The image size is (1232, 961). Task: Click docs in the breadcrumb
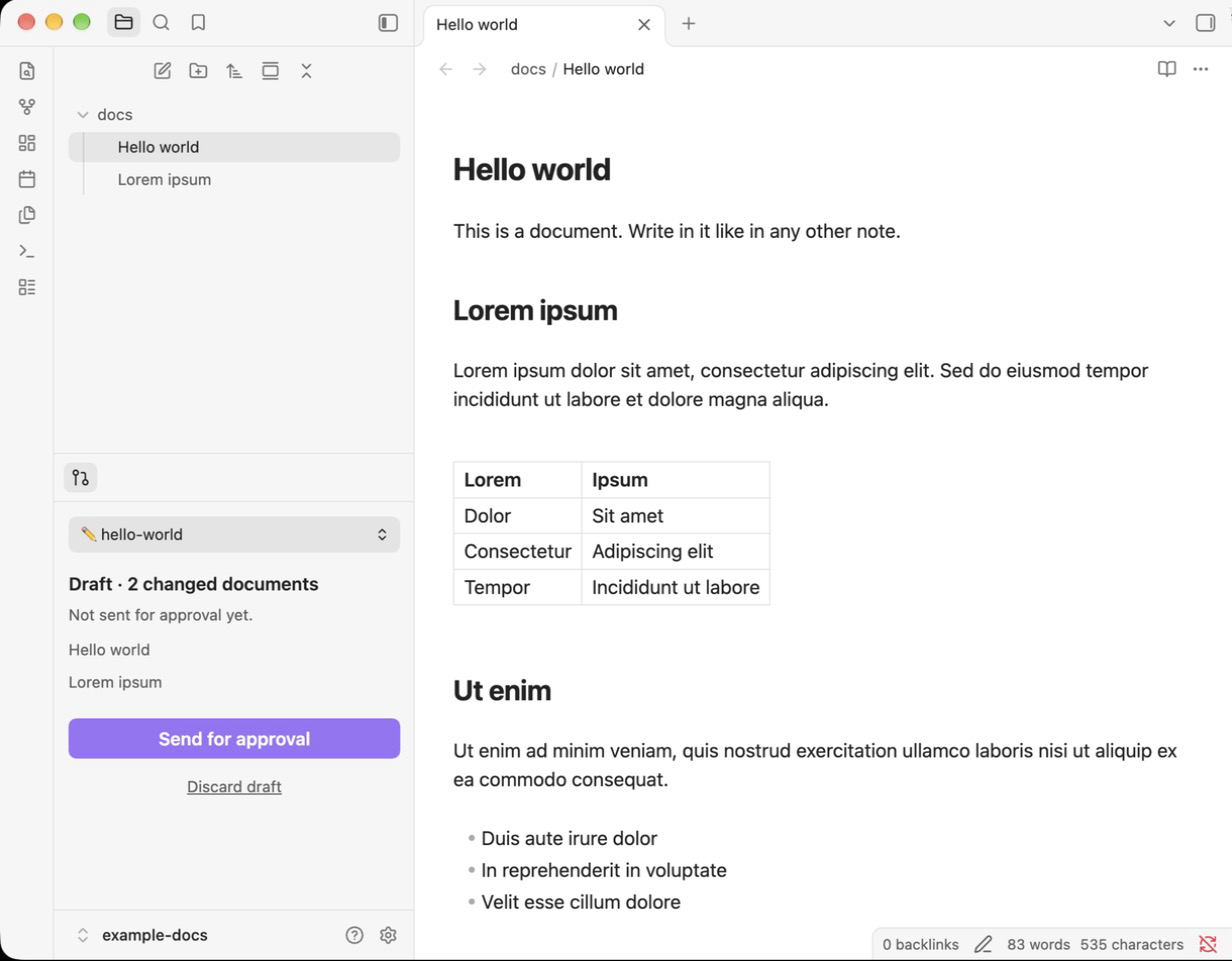coord(528,69)
